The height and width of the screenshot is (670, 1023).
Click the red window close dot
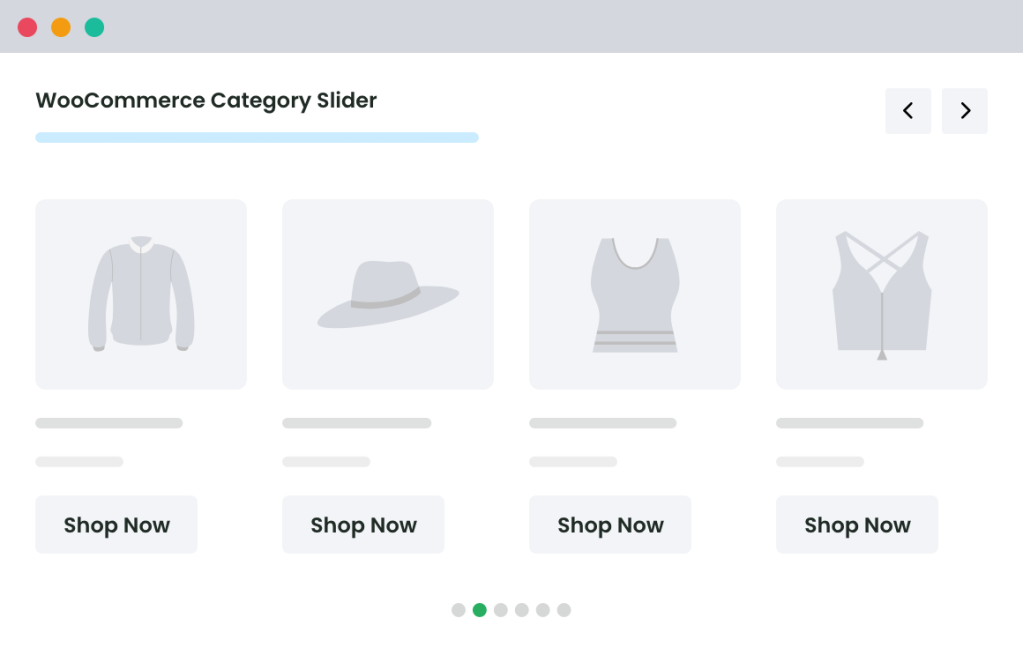27,27
